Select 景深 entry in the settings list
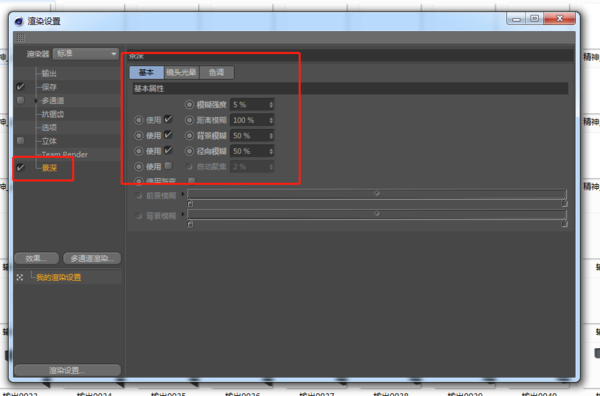 pos(49,168)
